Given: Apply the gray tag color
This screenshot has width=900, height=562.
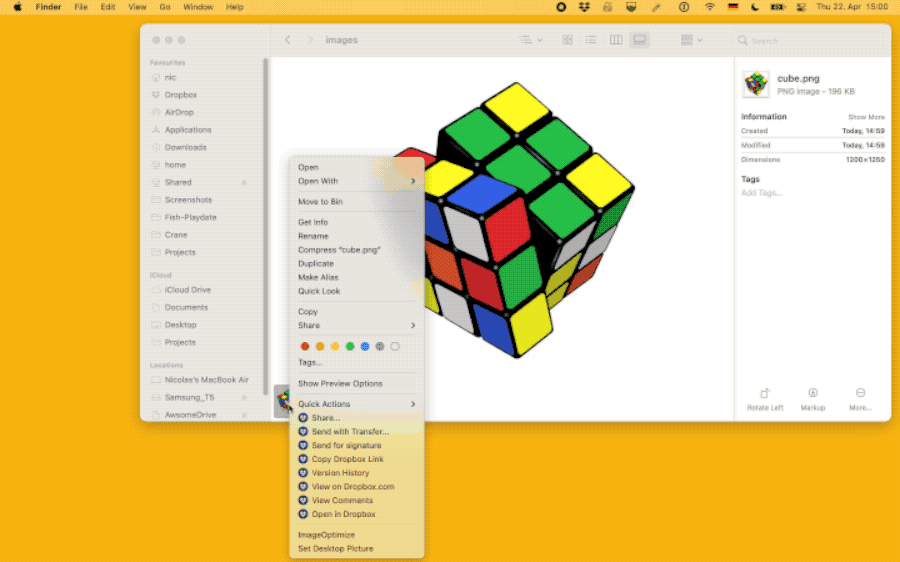Looking at the screenshot, I should (379, 346).
